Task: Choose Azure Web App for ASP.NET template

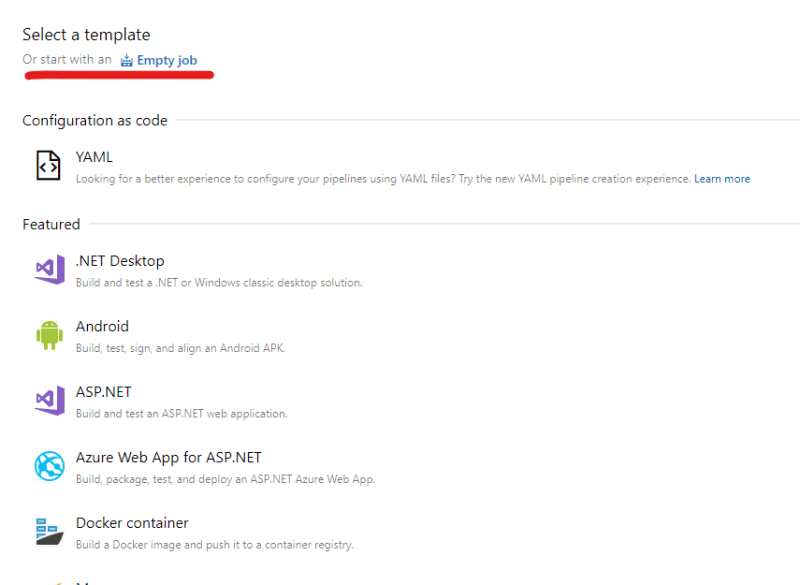Action: [168, 457]
